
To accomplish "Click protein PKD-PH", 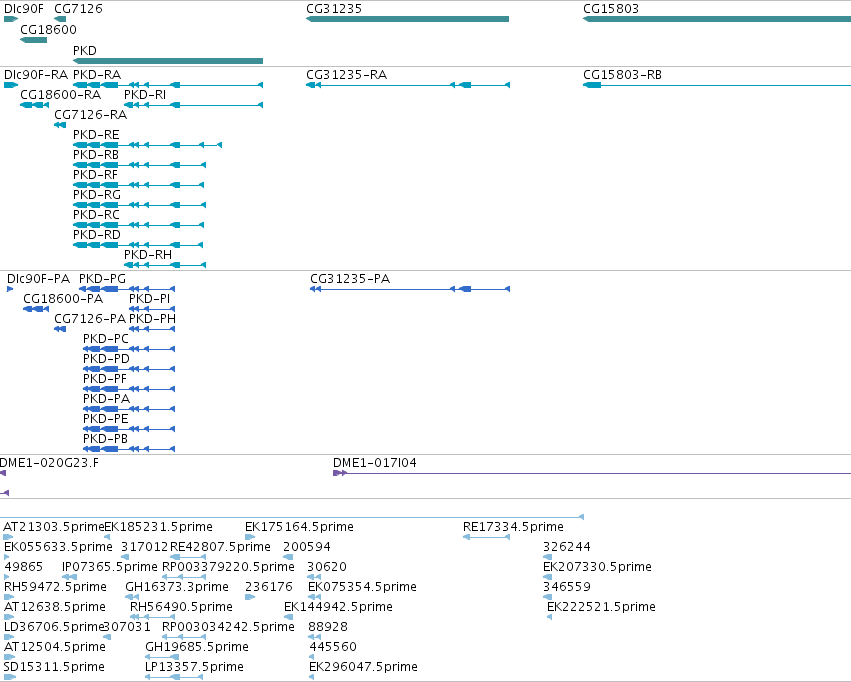I will tap(152, 329).
